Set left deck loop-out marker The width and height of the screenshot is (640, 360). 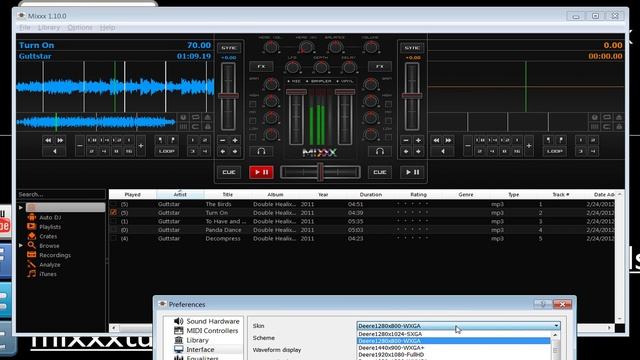point(172,140)
